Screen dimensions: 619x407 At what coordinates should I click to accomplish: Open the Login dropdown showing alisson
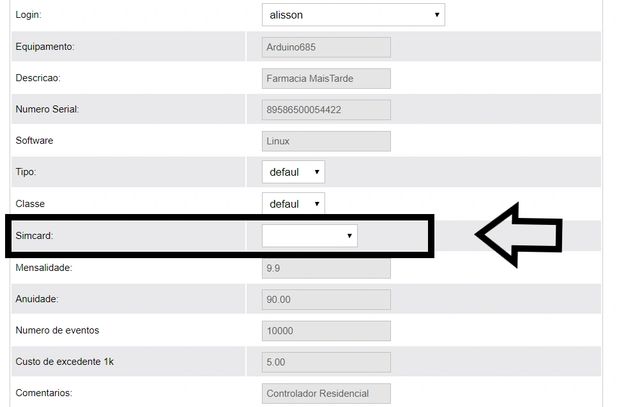pyautogui.click(x=353, y=15)
